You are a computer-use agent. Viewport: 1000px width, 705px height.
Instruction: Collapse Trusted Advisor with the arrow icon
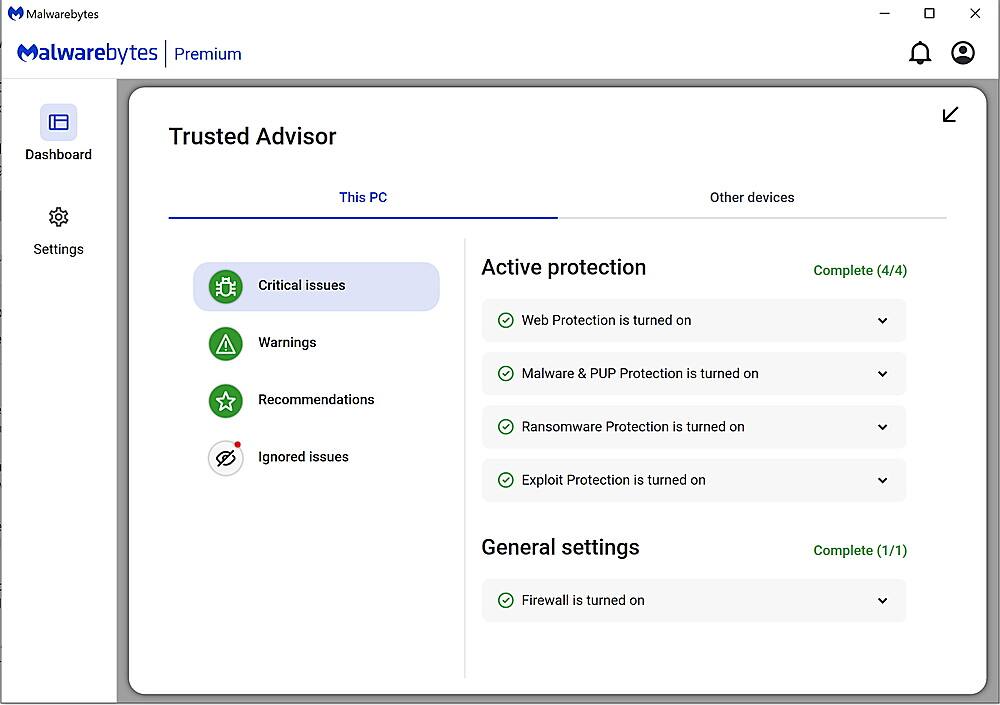click(950, 114)
